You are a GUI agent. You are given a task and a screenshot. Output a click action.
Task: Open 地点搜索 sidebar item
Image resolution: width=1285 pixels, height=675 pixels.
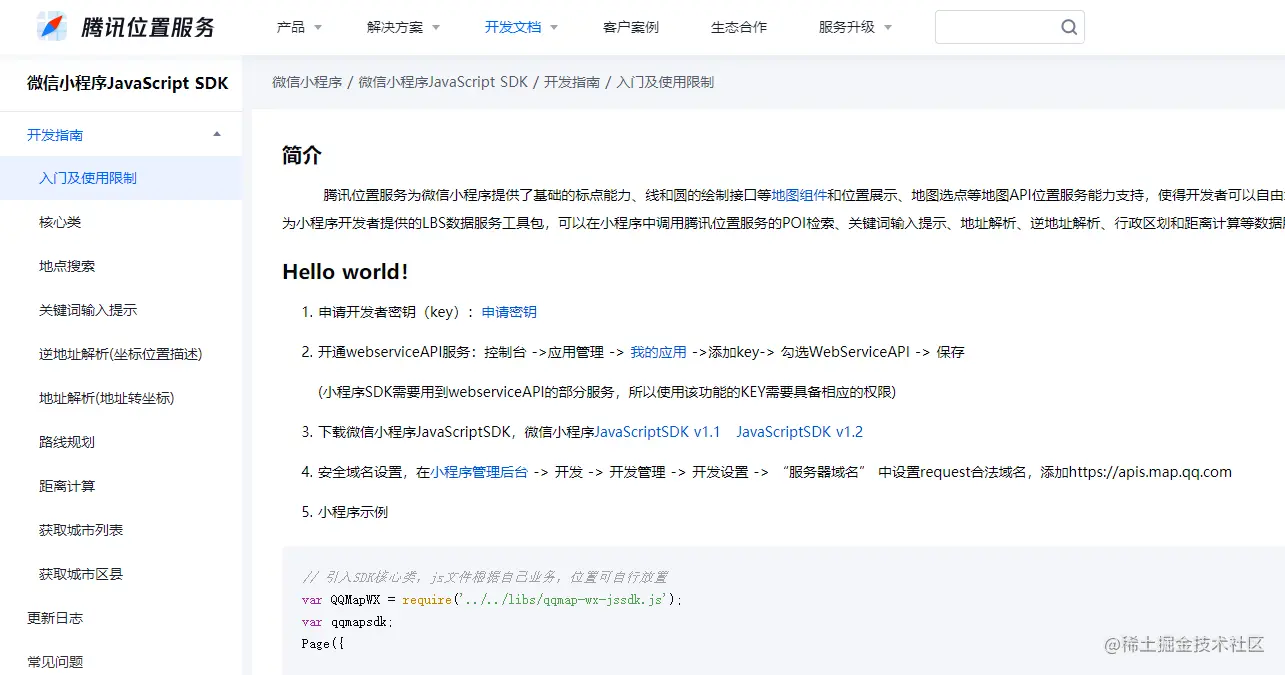[67, 266]
